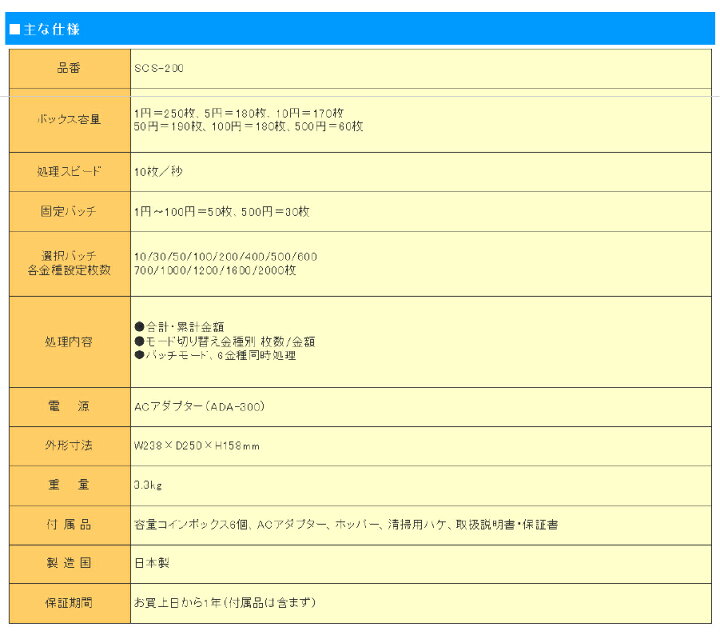720x635 pixels.
Task: Click the 固定バッチ label cell
Action: coord(70,212)
